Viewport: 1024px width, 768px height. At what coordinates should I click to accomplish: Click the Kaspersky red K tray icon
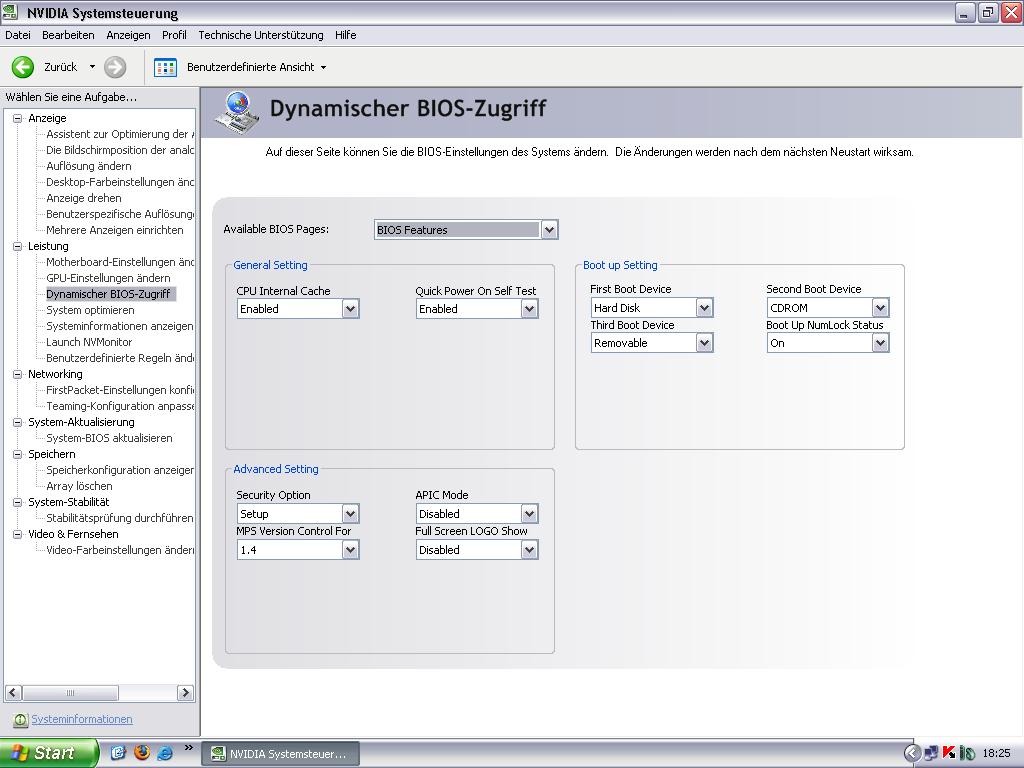(950, 753)
